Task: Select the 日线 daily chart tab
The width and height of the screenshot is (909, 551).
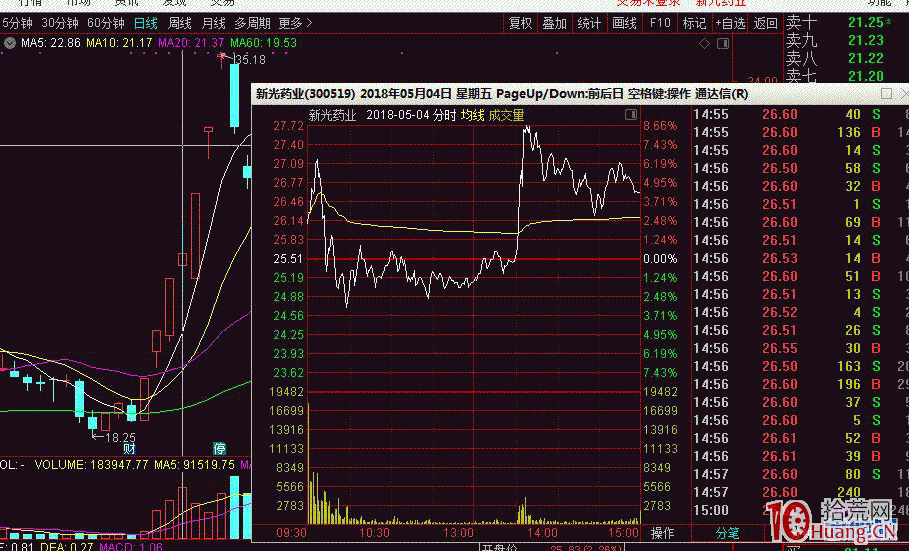Action: tap(146, 24)
